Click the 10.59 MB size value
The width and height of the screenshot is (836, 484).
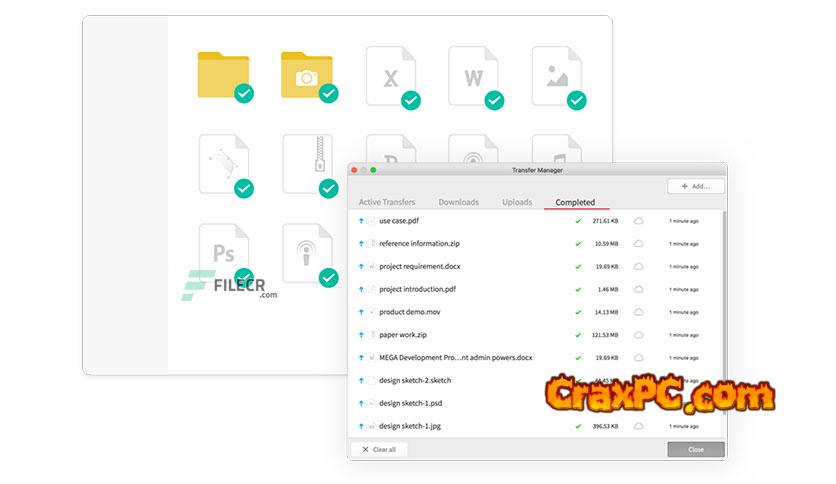606,244
